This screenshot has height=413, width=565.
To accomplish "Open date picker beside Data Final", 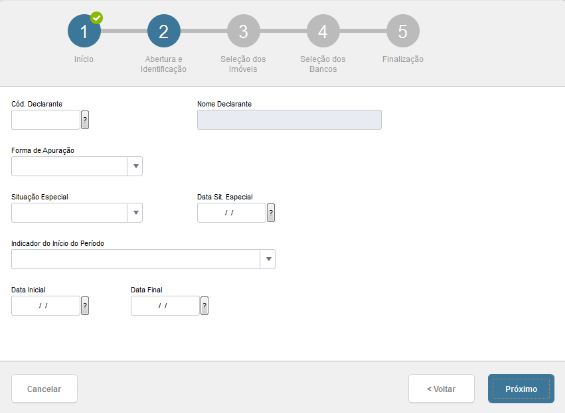I will 204,306.
